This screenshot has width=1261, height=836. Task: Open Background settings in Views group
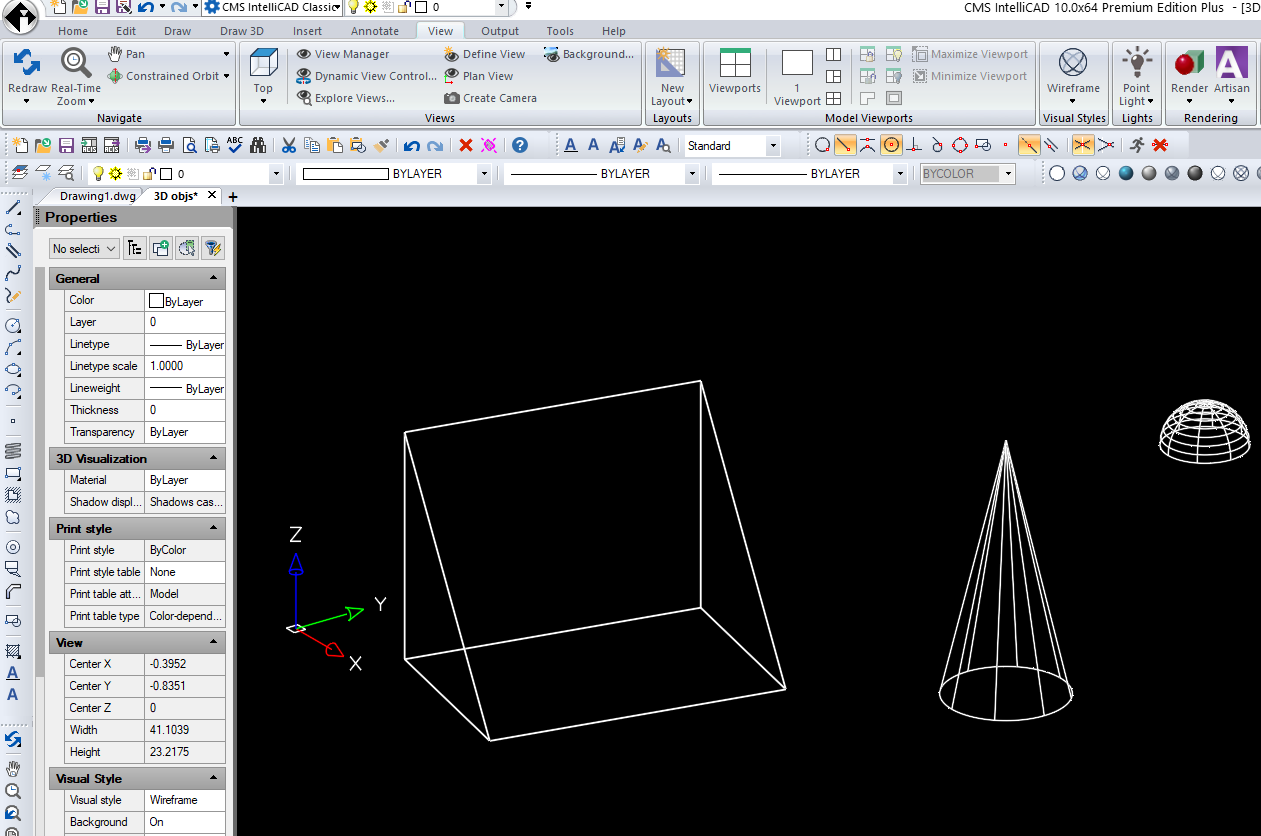point(589,54)
